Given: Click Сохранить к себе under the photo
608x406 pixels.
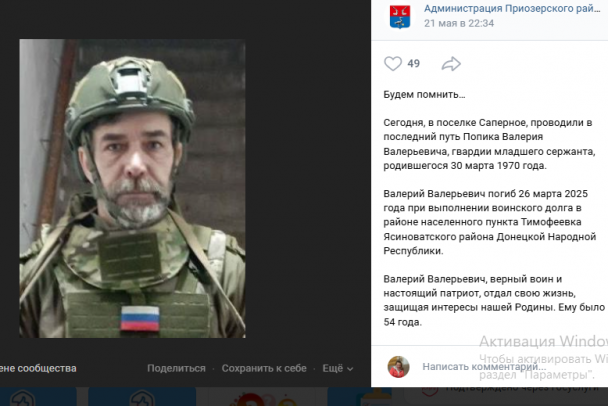Looking at the screenshot, I should pyautogui.click(x=264, y=368).
